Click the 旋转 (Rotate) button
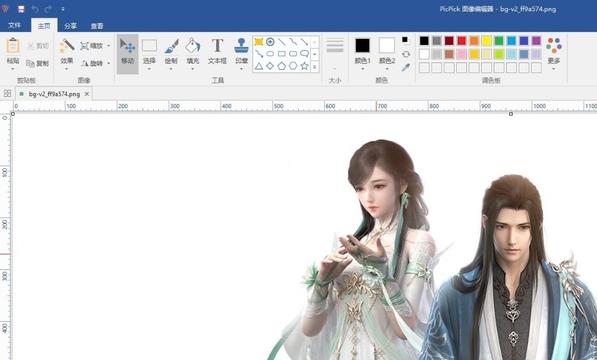 click(x=92, y=63)
